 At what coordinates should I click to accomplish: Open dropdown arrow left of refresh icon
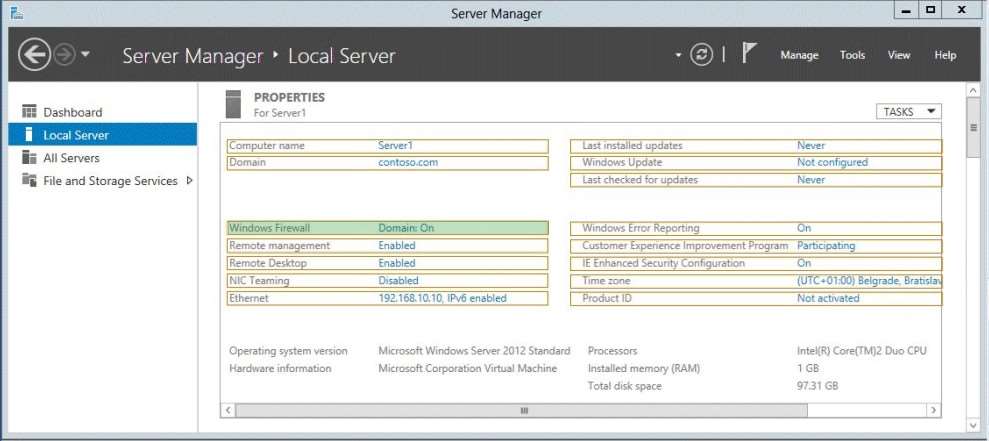point(678,55)
